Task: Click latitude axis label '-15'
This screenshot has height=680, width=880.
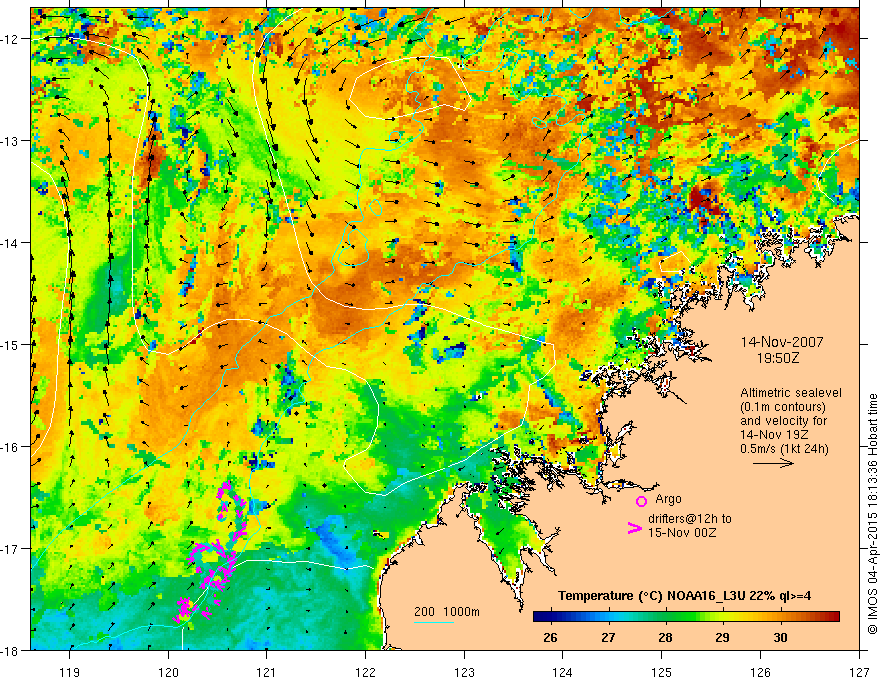Action: [x=11, y=344]
